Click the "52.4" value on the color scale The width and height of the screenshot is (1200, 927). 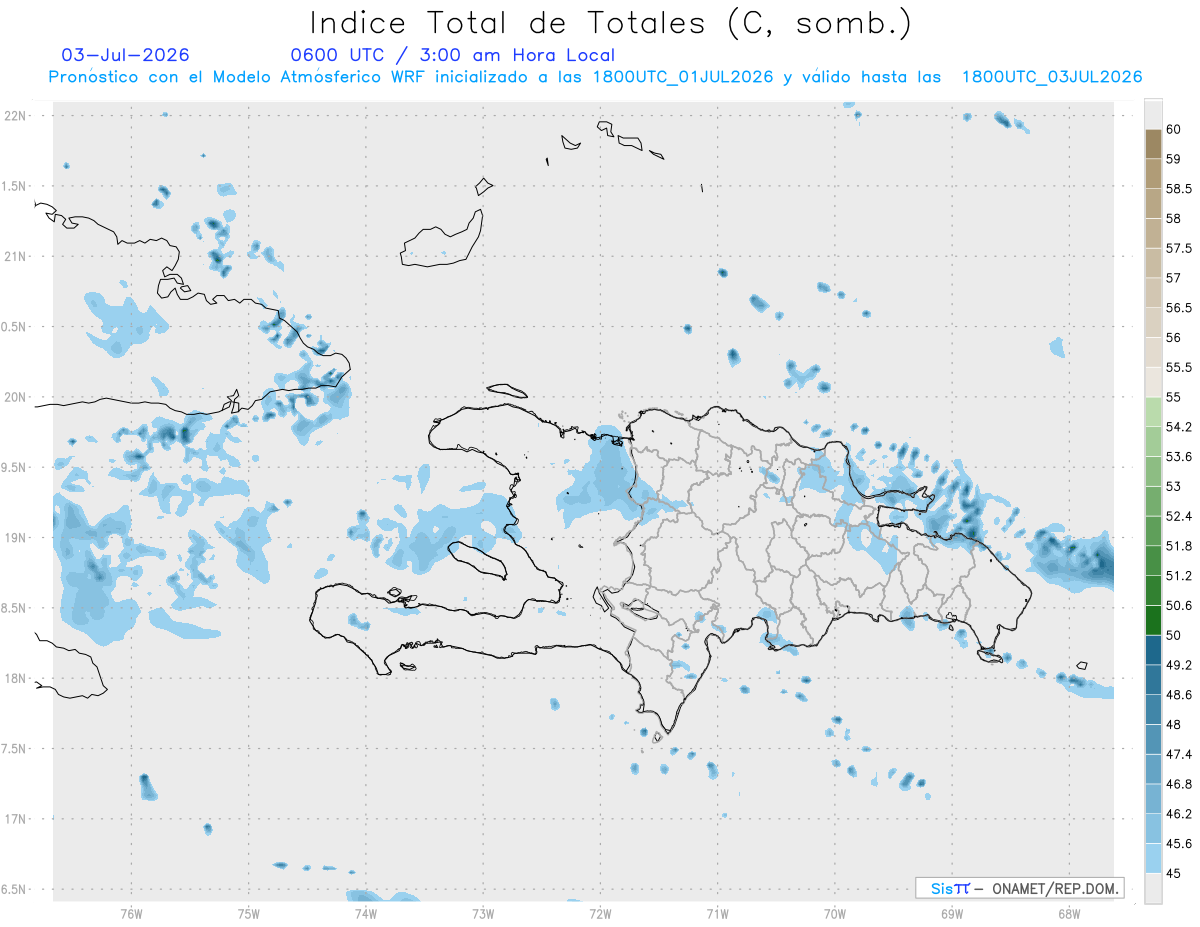(x=1180, y=516)
